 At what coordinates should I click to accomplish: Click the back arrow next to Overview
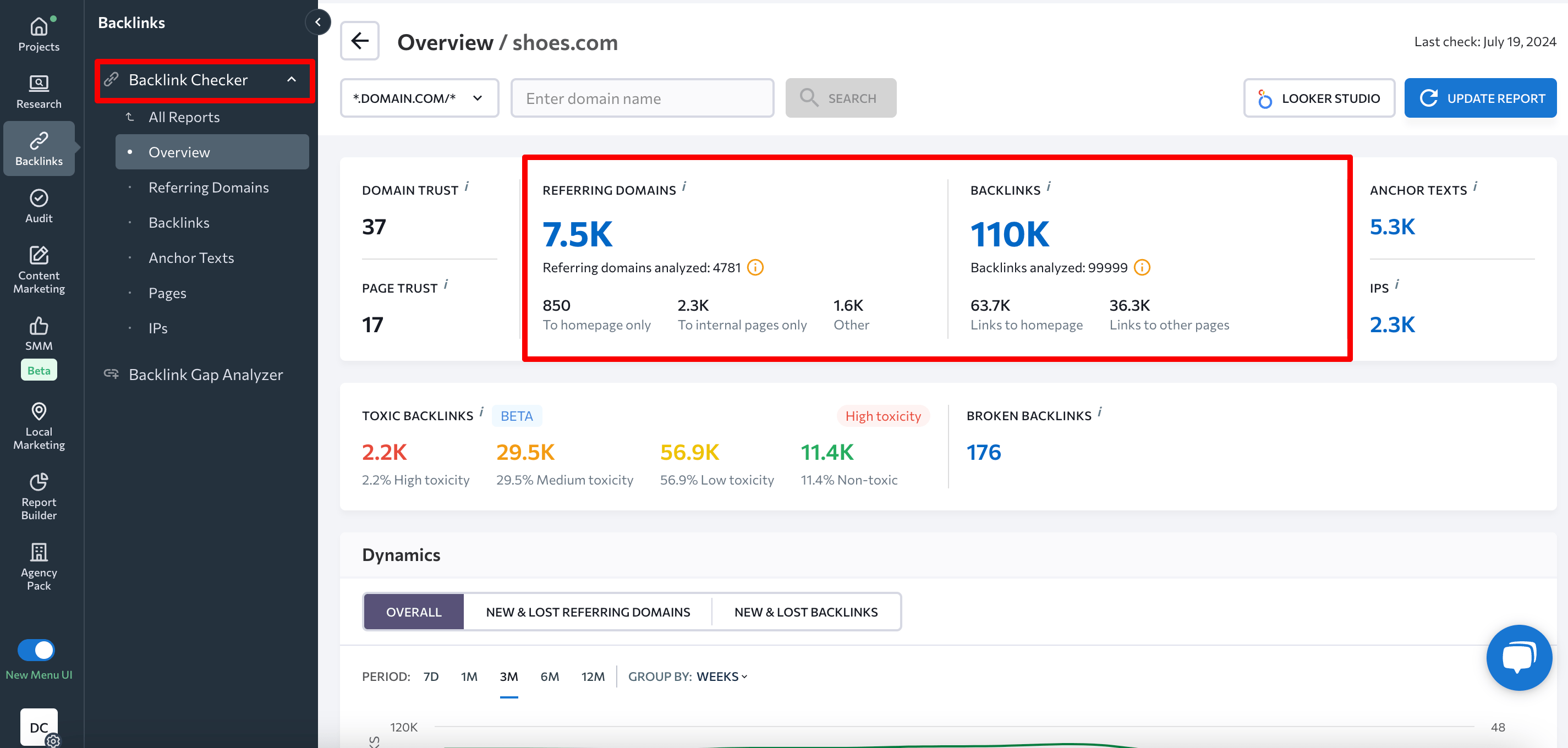pos(360,41)
